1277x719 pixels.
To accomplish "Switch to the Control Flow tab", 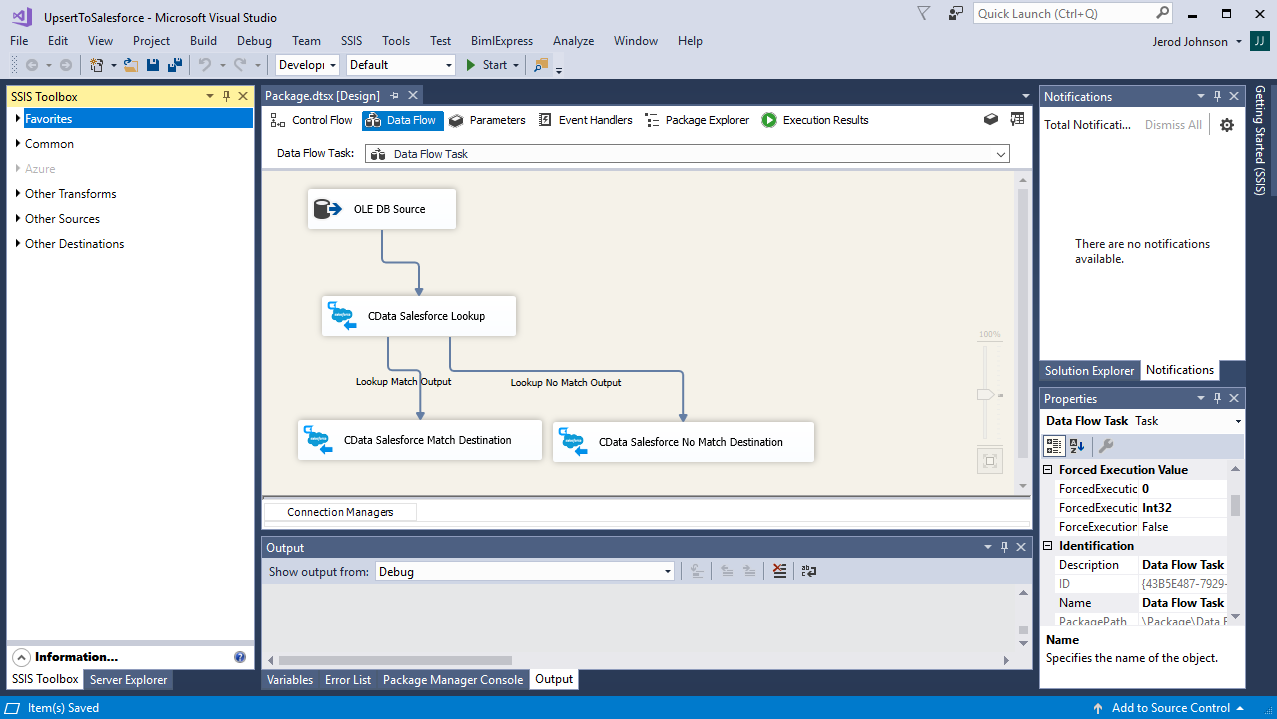I will click(x=311, y=120).
